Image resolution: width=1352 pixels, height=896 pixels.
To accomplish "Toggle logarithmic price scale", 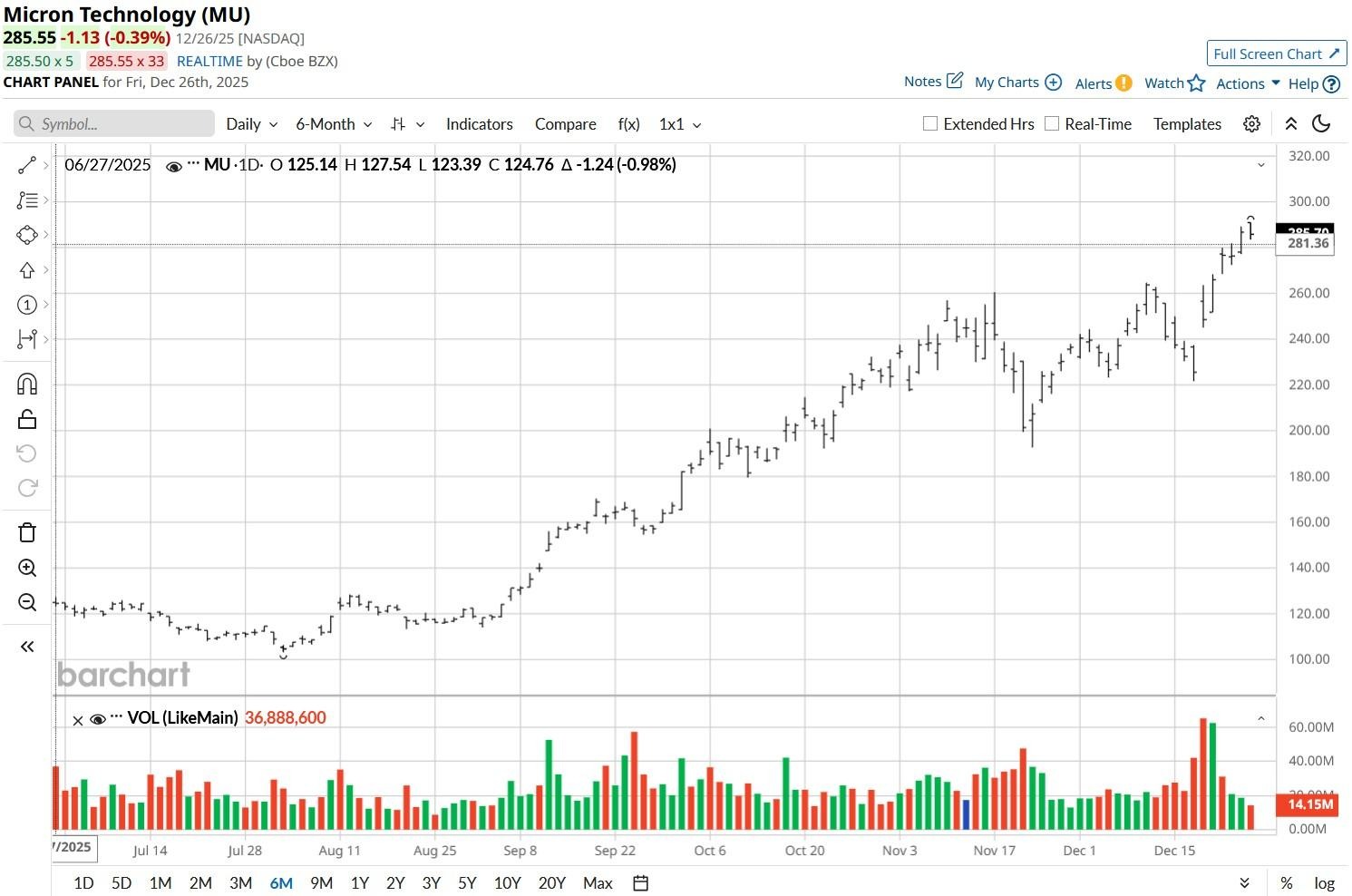I will click(1324, 883).
